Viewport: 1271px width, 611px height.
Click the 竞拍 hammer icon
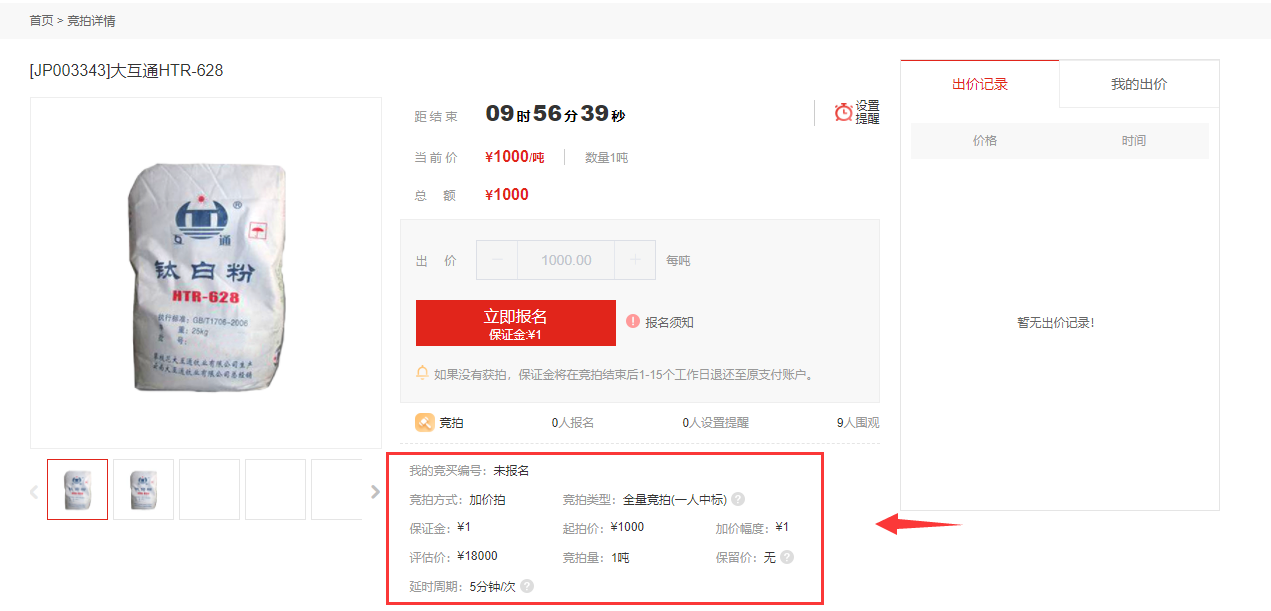(424, 423)
